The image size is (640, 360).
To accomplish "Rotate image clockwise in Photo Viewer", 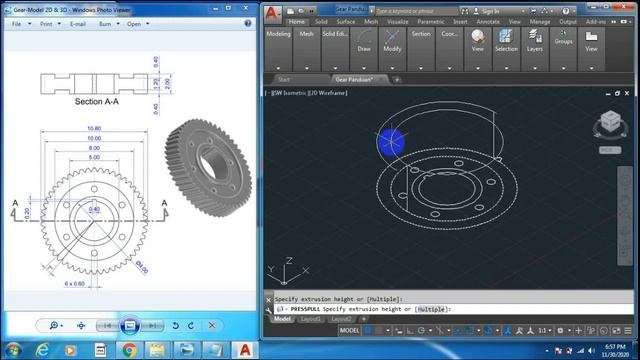I will pyautogui.click(x=191, y=325).
